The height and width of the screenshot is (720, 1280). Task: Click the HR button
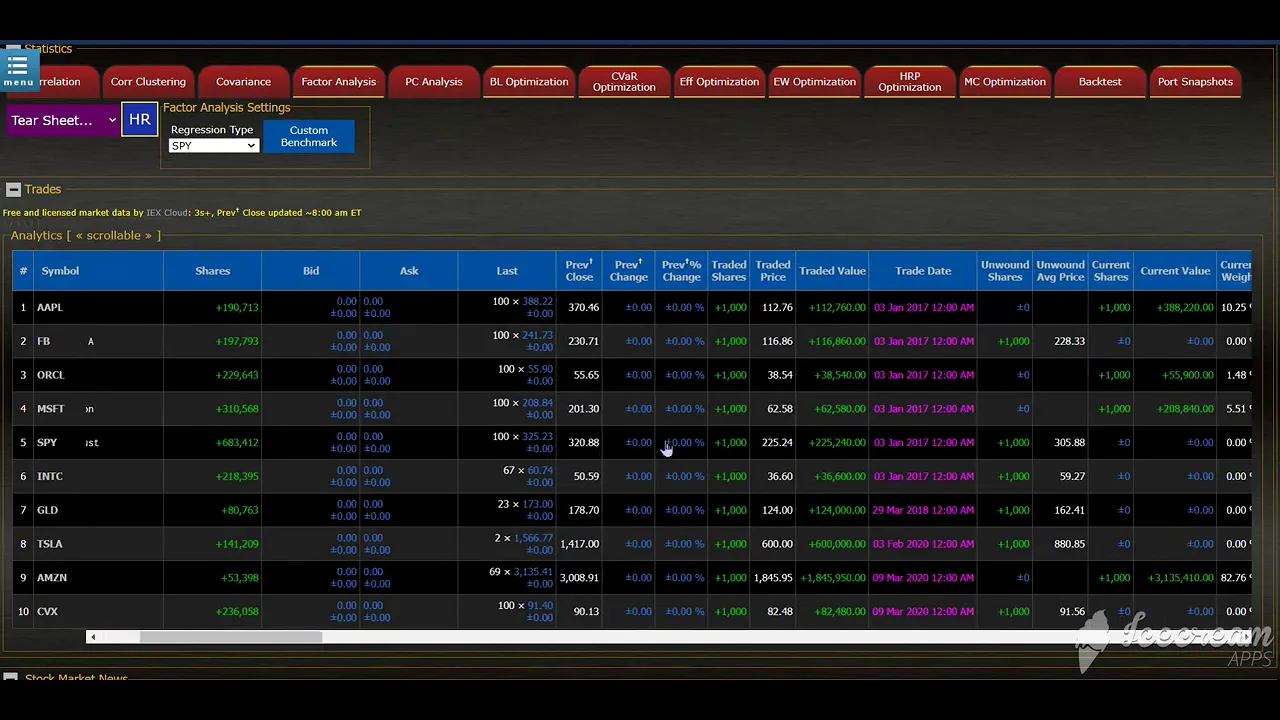(140, 119)
